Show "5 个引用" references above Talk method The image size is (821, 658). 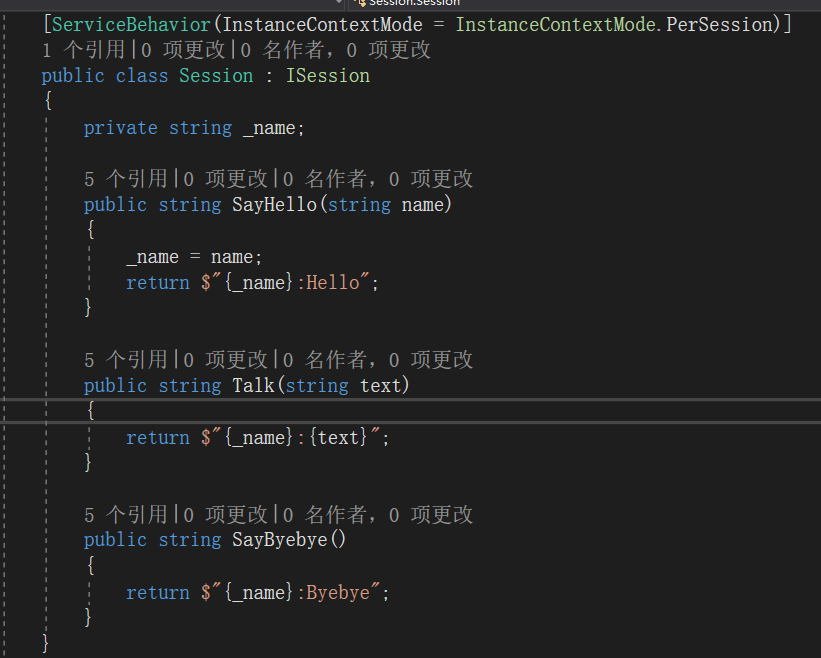(x=125, y=360)
